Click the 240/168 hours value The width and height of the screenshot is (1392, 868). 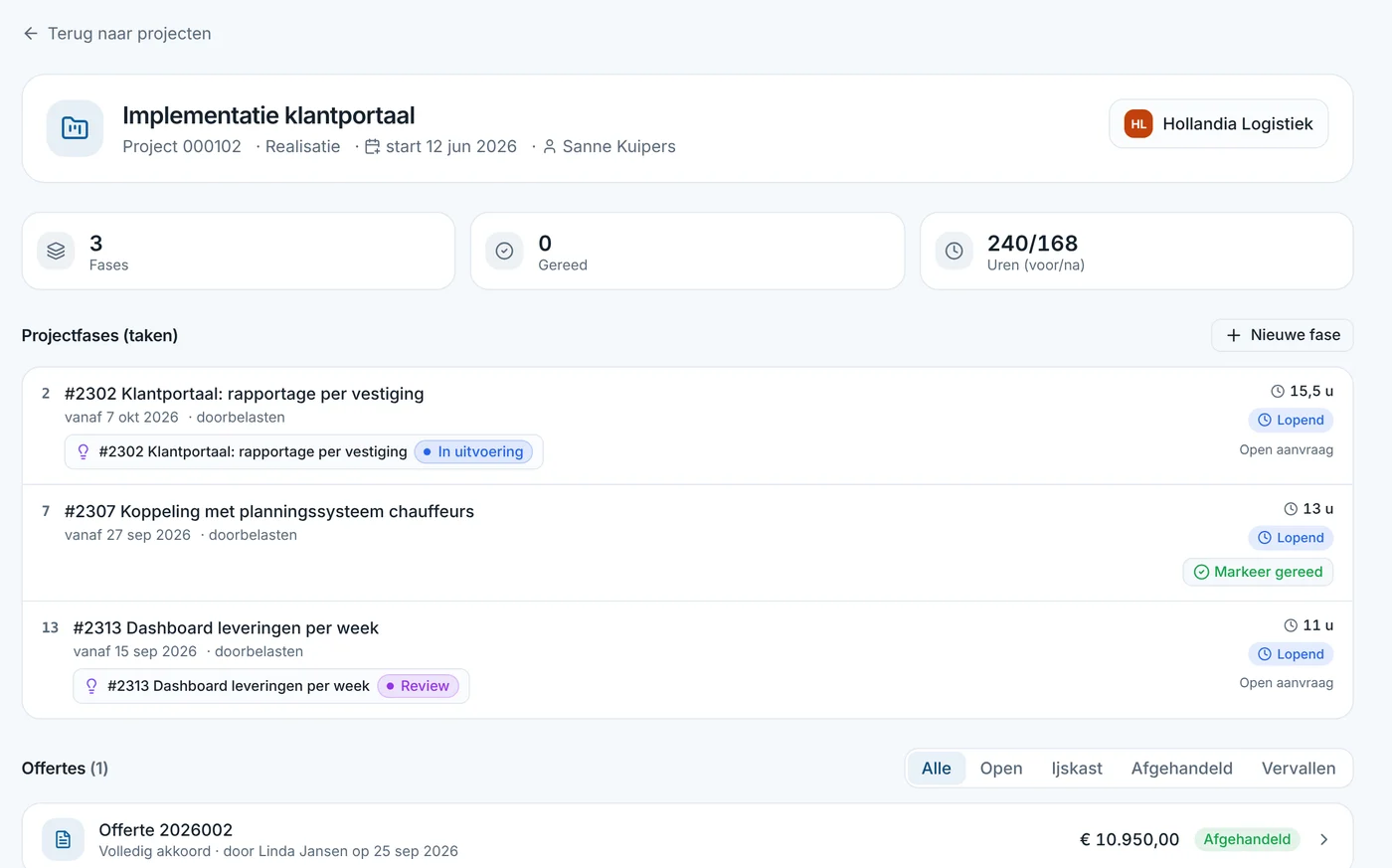coord(1032,244)
